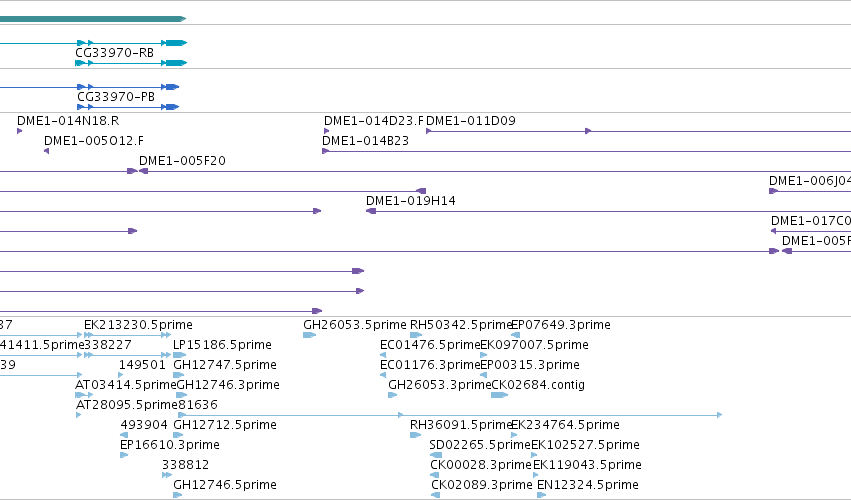The height and width of the screenshot is (500, 851).
Task: Select the EK119043.5prime label
Action: (x=587, y=465)
